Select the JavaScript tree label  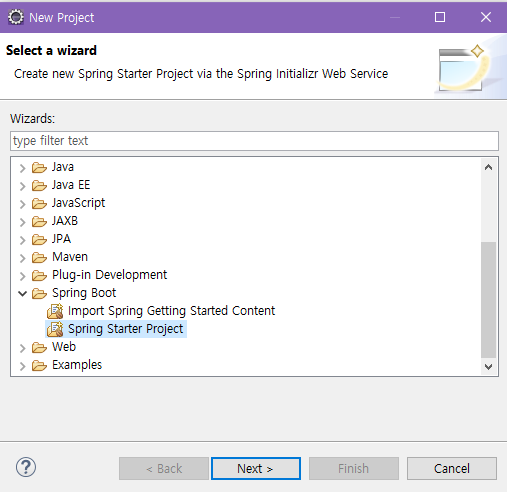[x=78, y=203]
